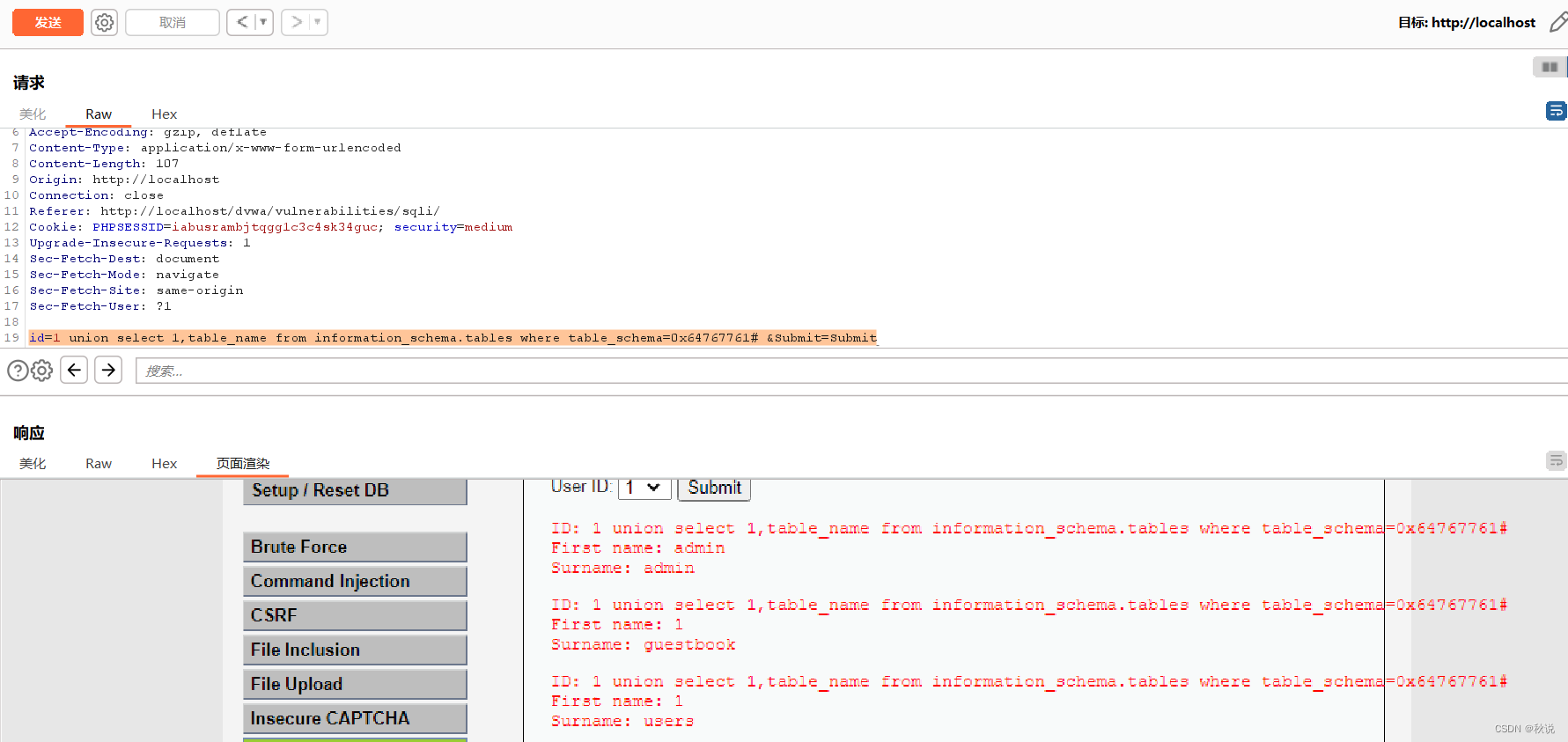1568x742 pixels.
Task: Click the Content-Type header line
Action: [215, 148]
